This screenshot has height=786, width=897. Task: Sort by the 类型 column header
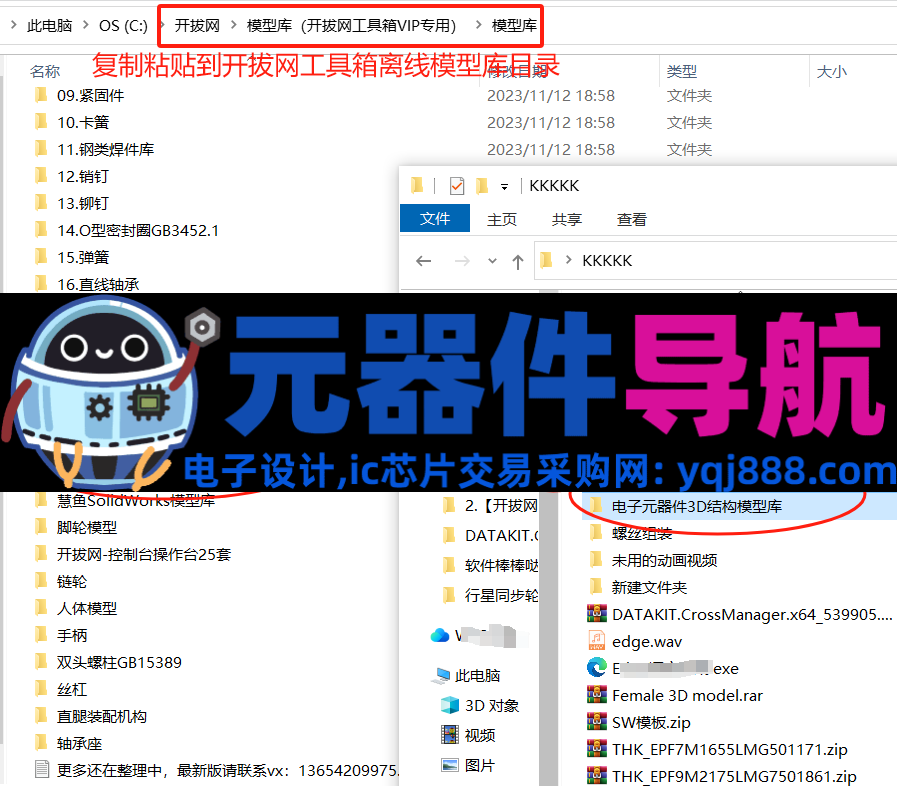click(x=682, y=71)
